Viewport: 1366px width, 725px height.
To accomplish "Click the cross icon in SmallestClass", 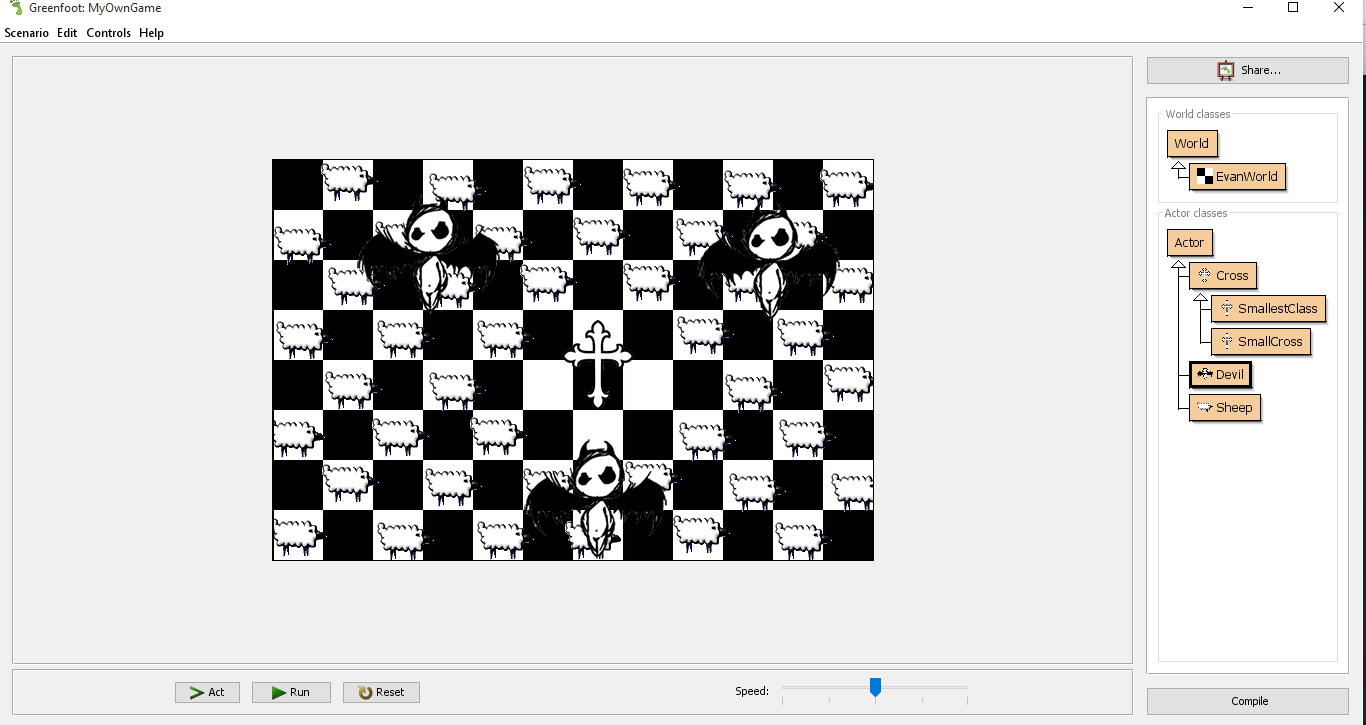I will (x=1226, y=308).
